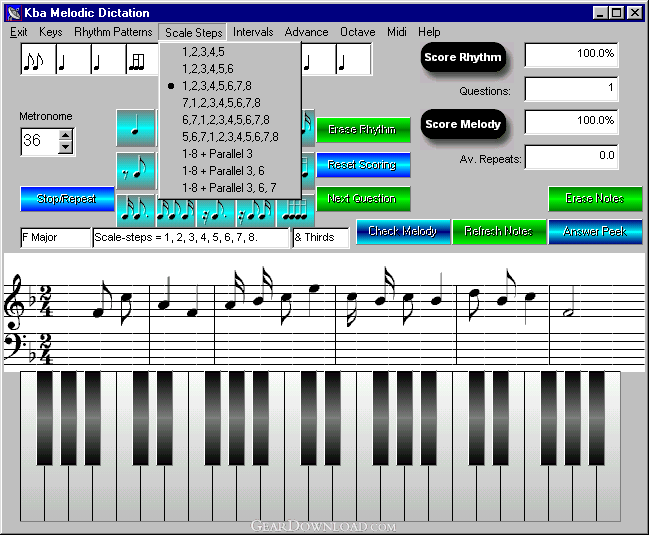Click the Next Question button
This screenshot has width=649, height=535.
point(363,199)
